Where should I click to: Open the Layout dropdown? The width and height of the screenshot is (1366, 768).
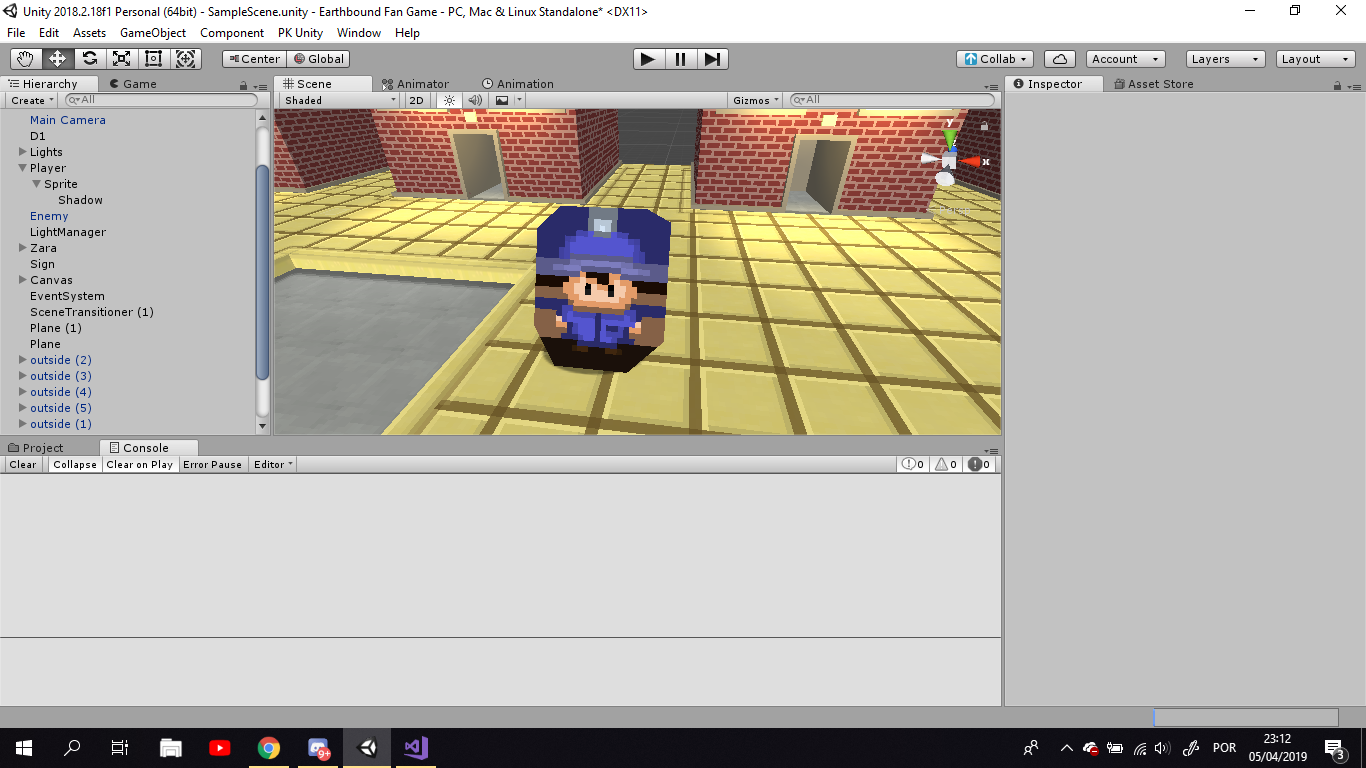tap(1316, 59)
